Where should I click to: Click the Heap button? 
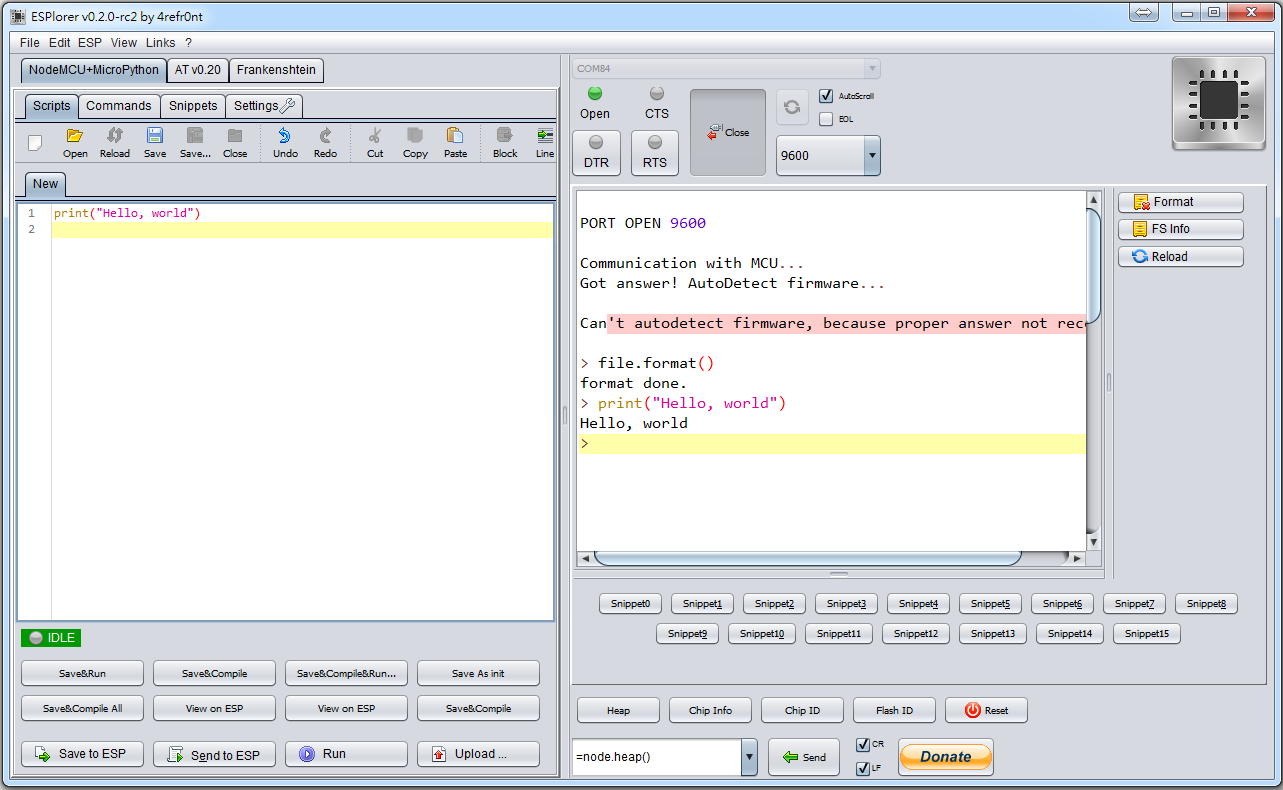[618, 710]
